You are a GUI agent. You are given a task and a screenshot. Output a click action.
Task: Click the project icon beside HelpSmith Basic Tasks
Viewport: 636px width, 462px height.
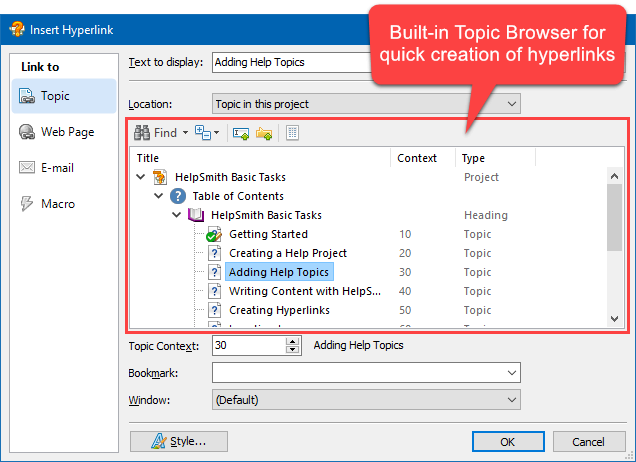[160, 177]
